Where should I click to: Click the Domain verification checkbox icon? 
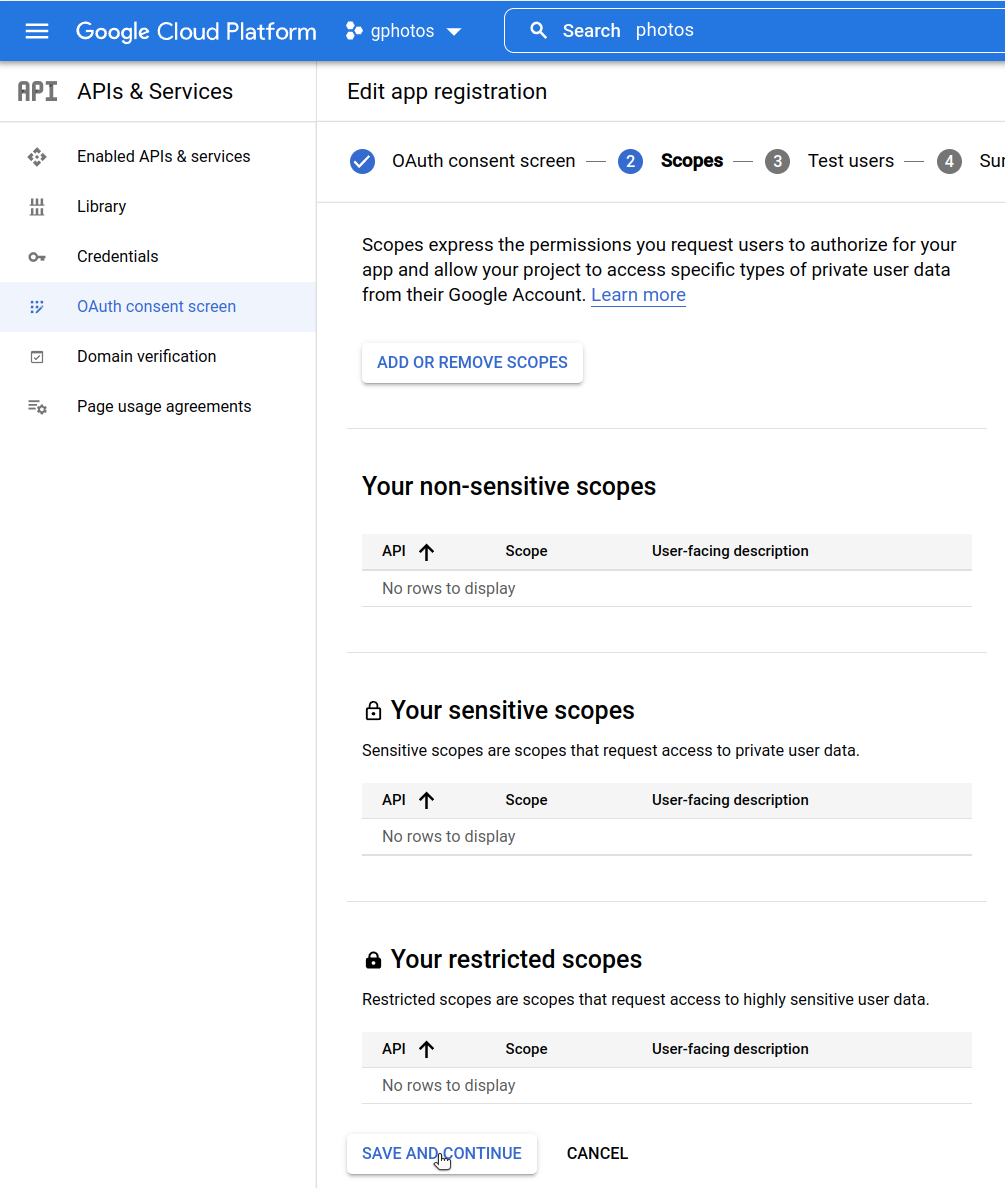pos(37,357)
